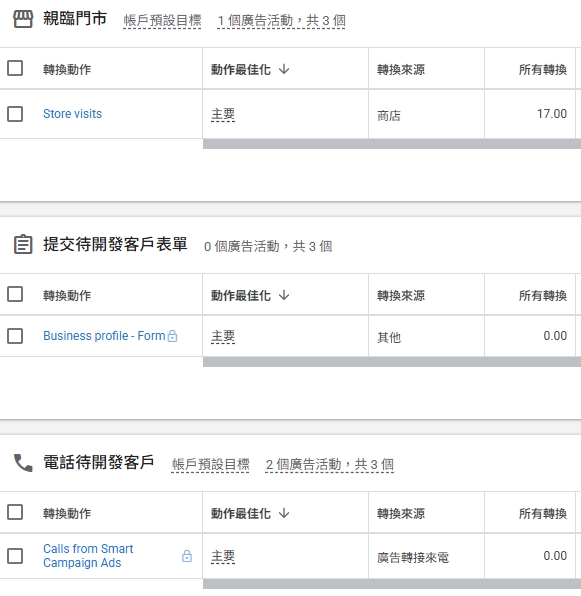The width and height of the screenshot is (581, 596).
Task: Click '2 個廣告活動，共 3 個' link
Action: pos(329,464)
